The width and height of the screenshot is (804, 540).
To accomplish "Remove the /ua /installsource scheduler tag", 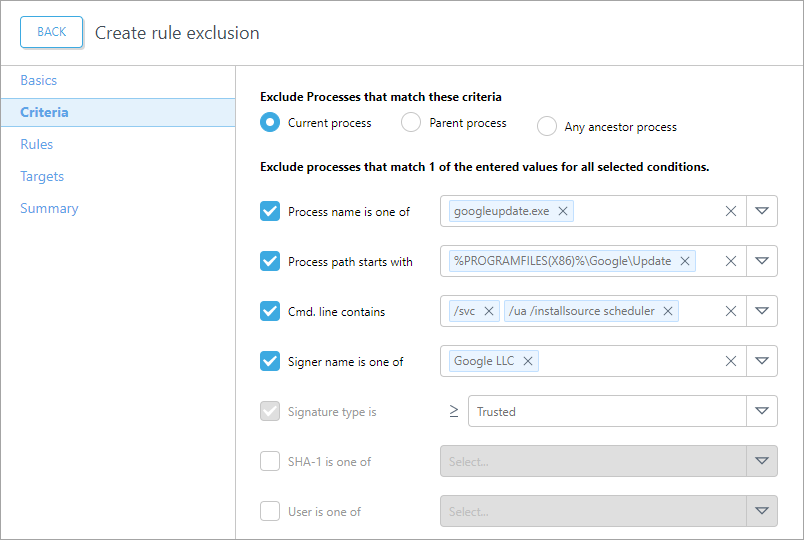I will (668, 311).
